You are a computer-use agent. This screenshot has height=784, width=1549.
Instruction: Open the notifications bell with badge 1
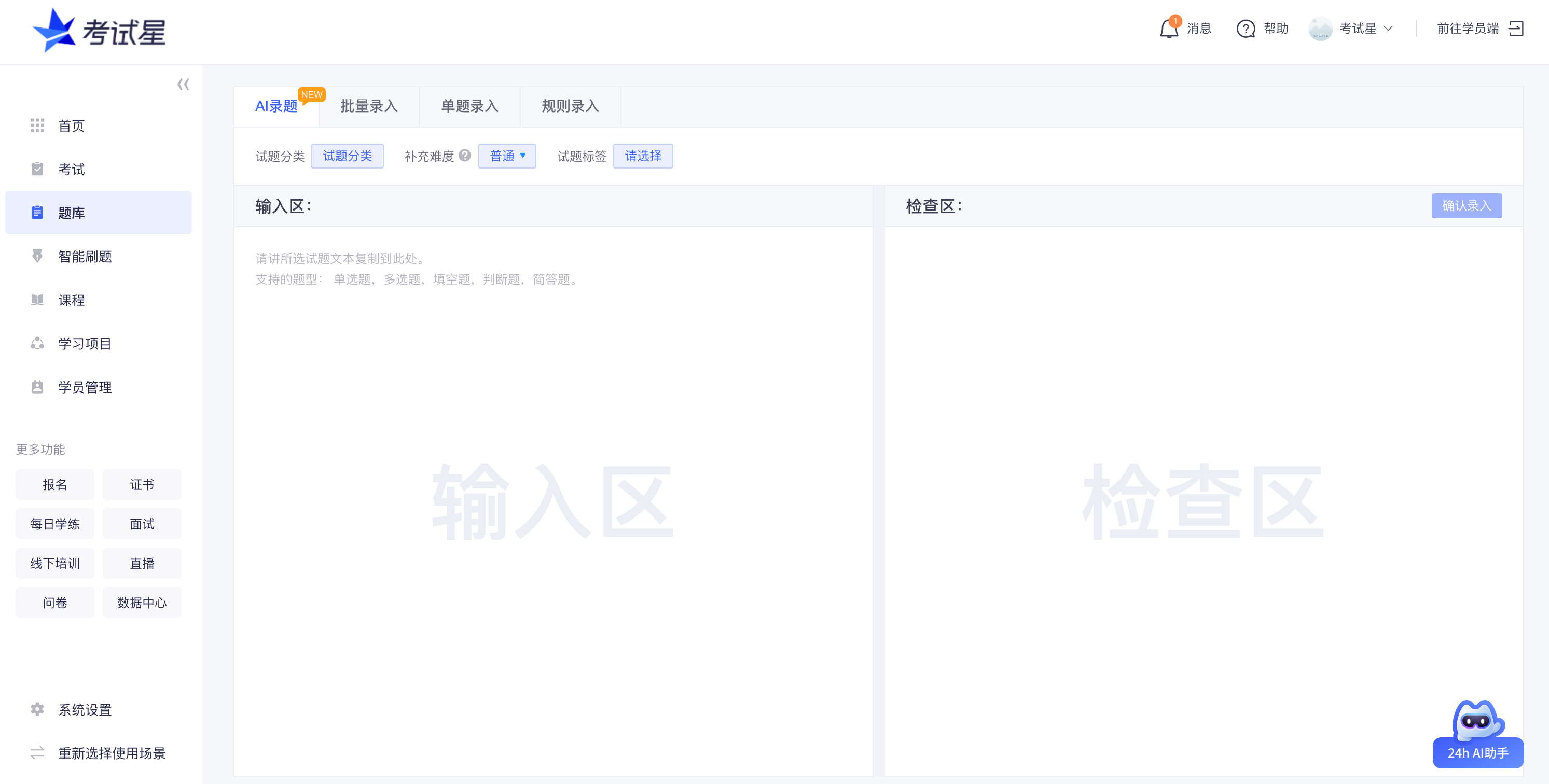1169,29
